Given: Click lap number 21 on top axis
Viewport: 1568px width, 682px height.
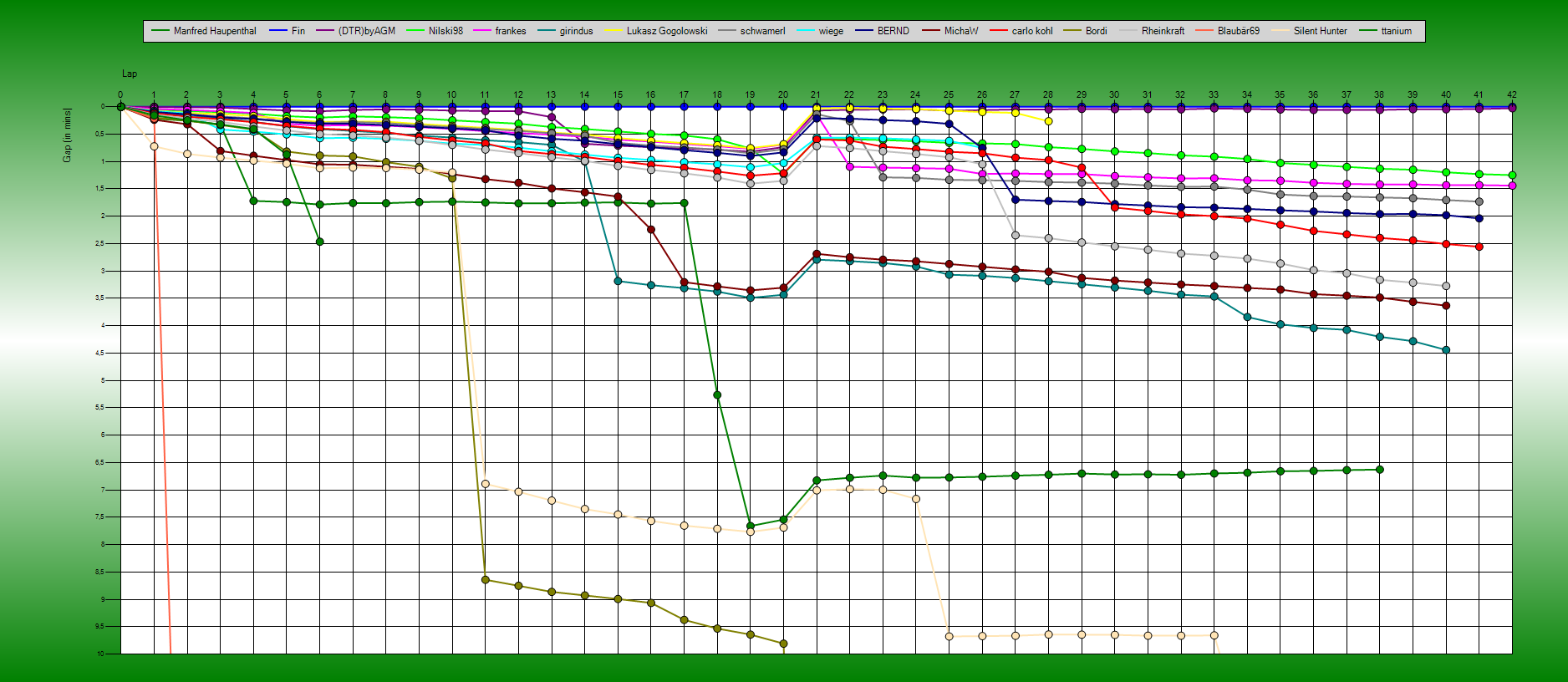Looking at the screenshot, I should [x=816, y=94].
